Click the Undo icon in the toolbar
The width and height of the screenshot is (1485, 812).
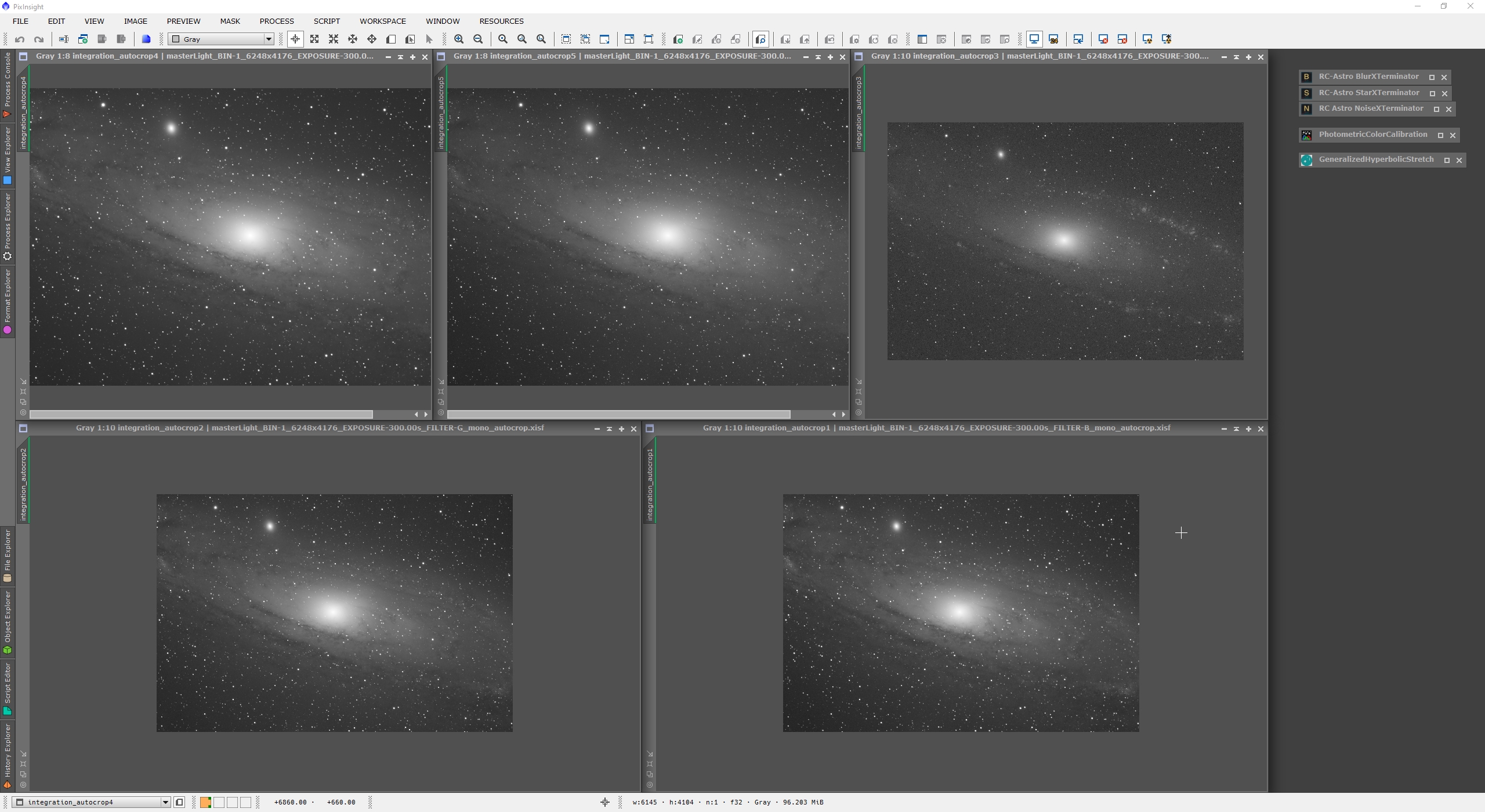19,39
